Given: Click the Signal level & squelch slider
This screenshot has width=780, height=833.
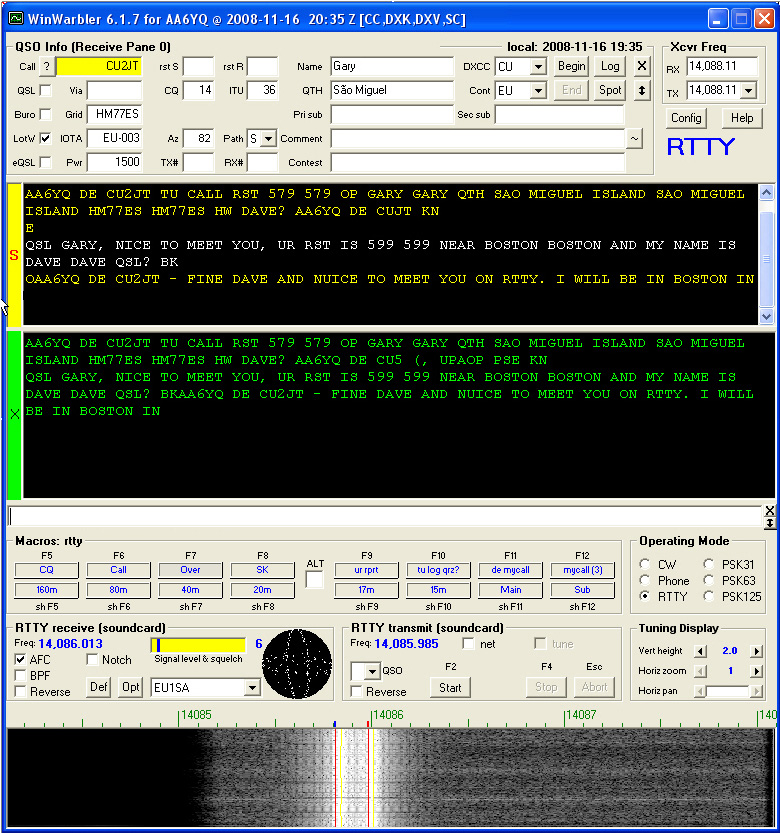Looking at the screenshot, I should (198, 645).
